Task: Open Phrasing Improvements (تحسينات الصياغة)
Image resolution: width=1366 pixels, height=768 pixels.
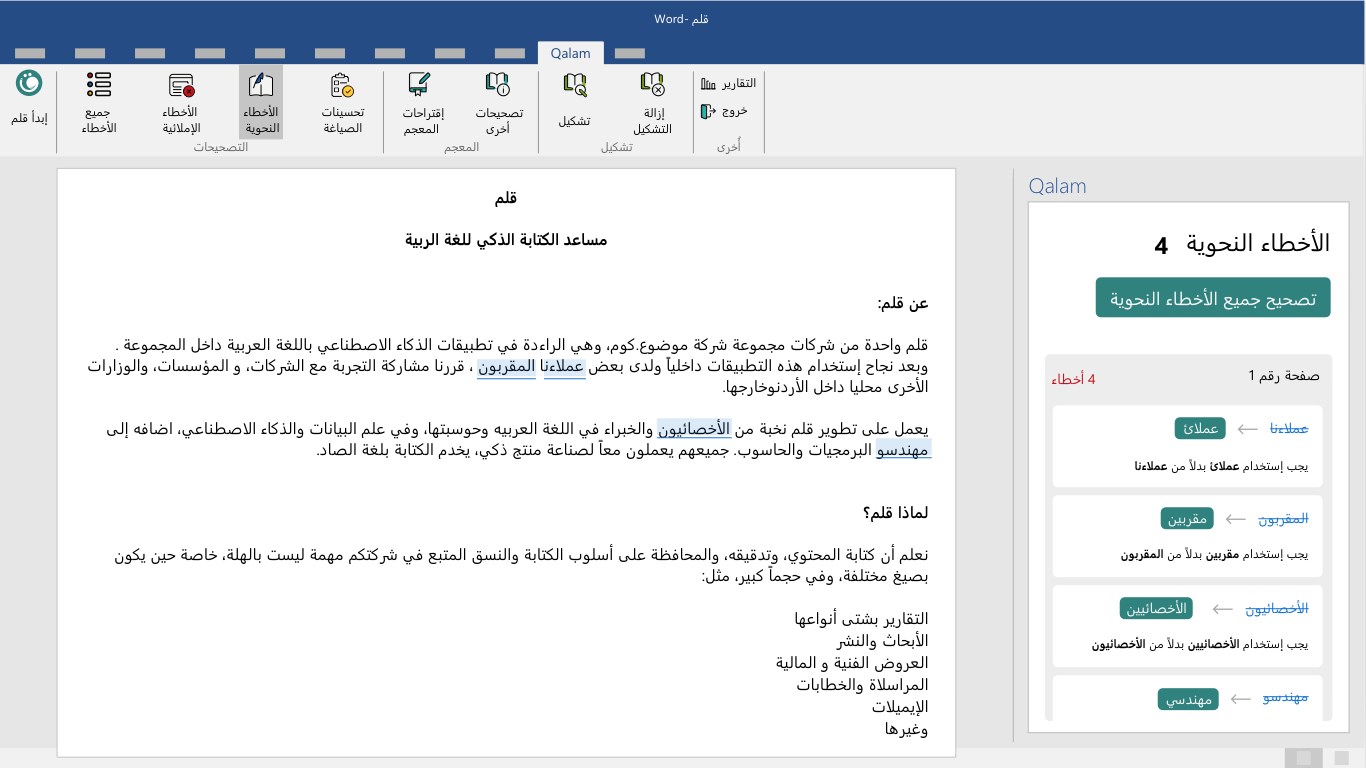Action: point(342,102)
